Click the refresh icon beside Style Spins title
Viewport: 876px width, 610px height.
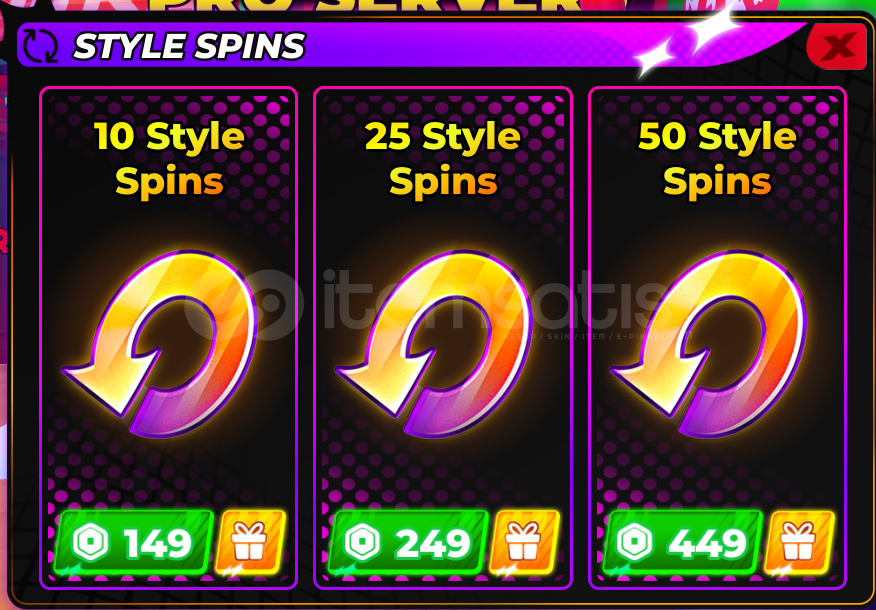tap(40, 46)
